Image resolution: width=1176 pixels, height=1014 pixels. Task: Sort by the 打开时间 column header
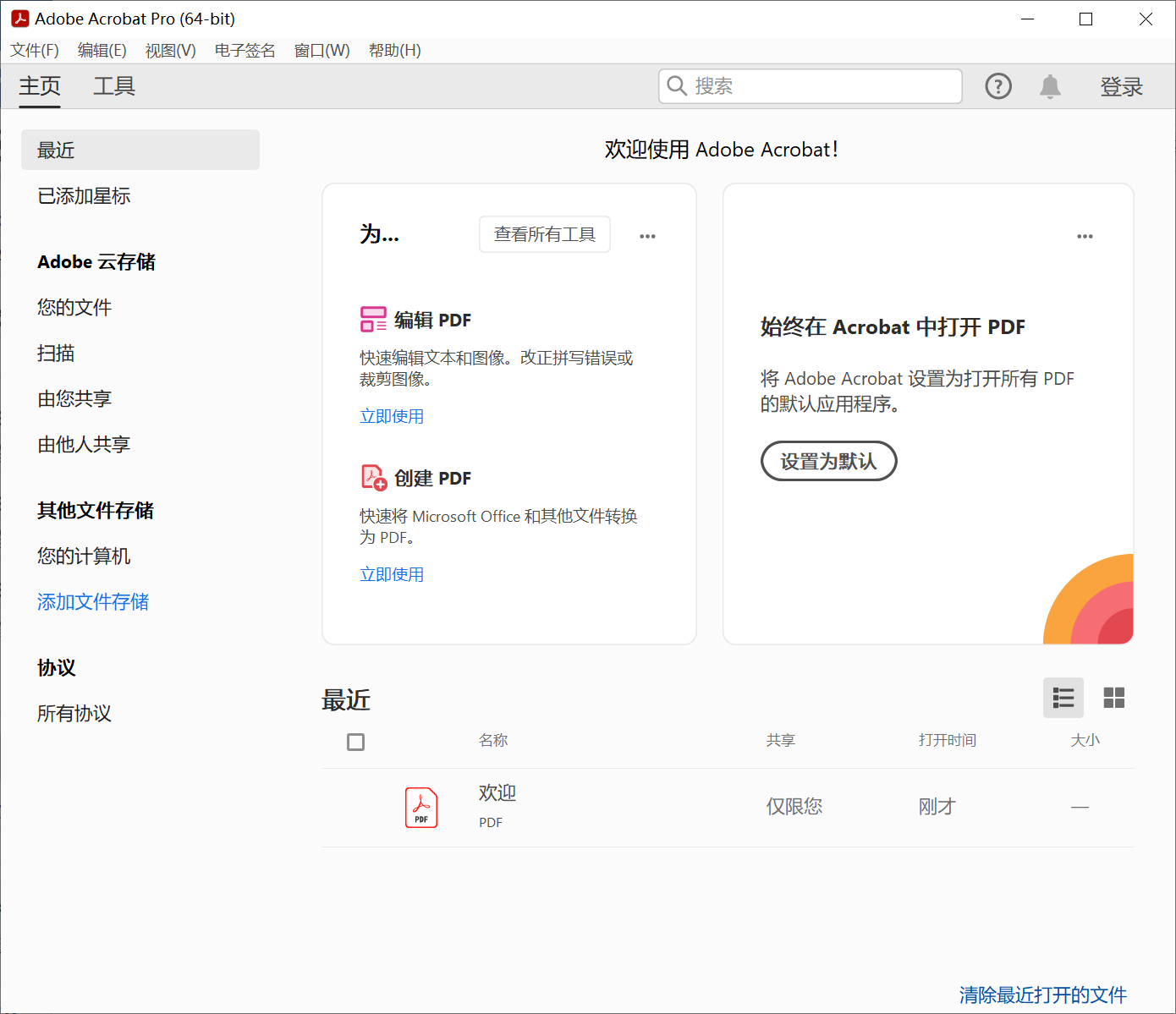click(x=948, y=740)
